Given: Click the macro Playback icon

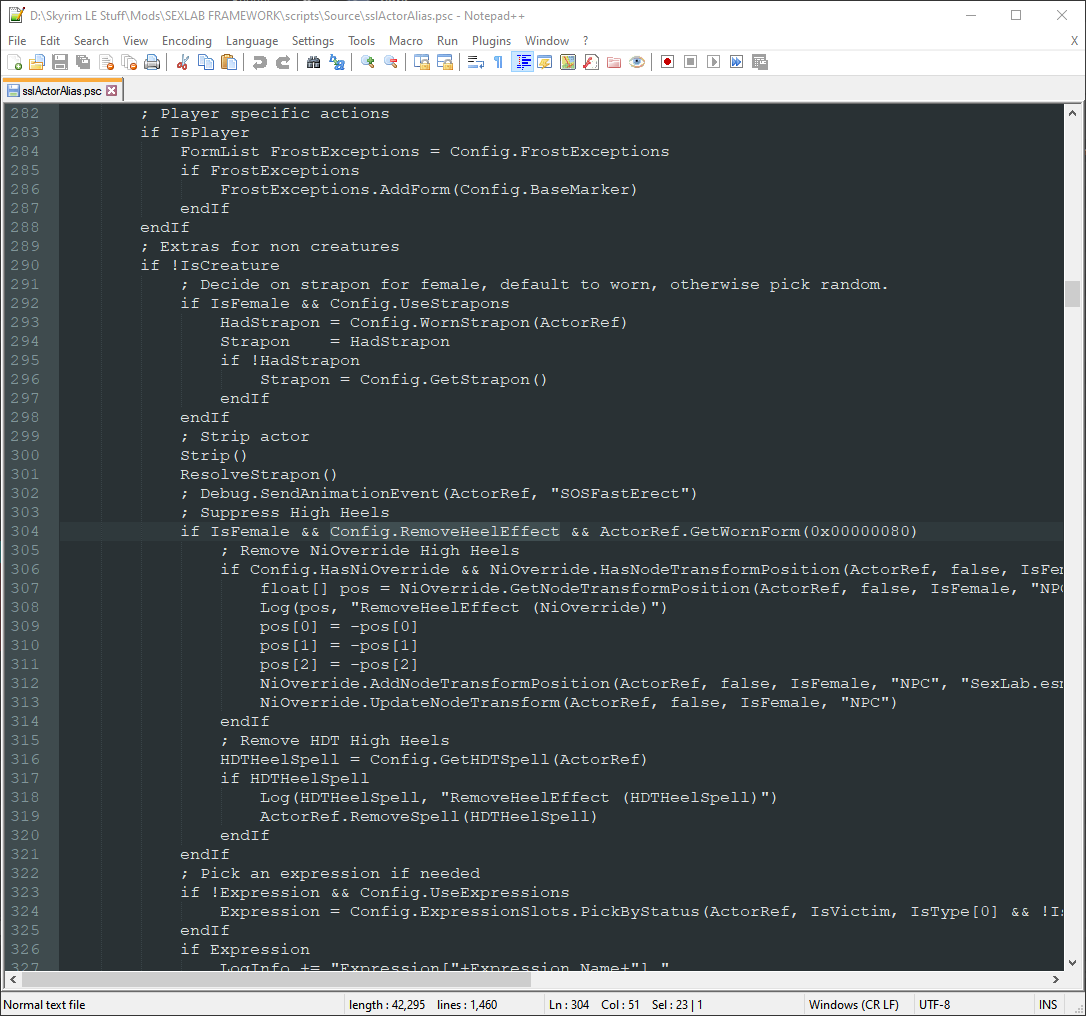Looking at the screenshot, I should (x=713, y=62).
